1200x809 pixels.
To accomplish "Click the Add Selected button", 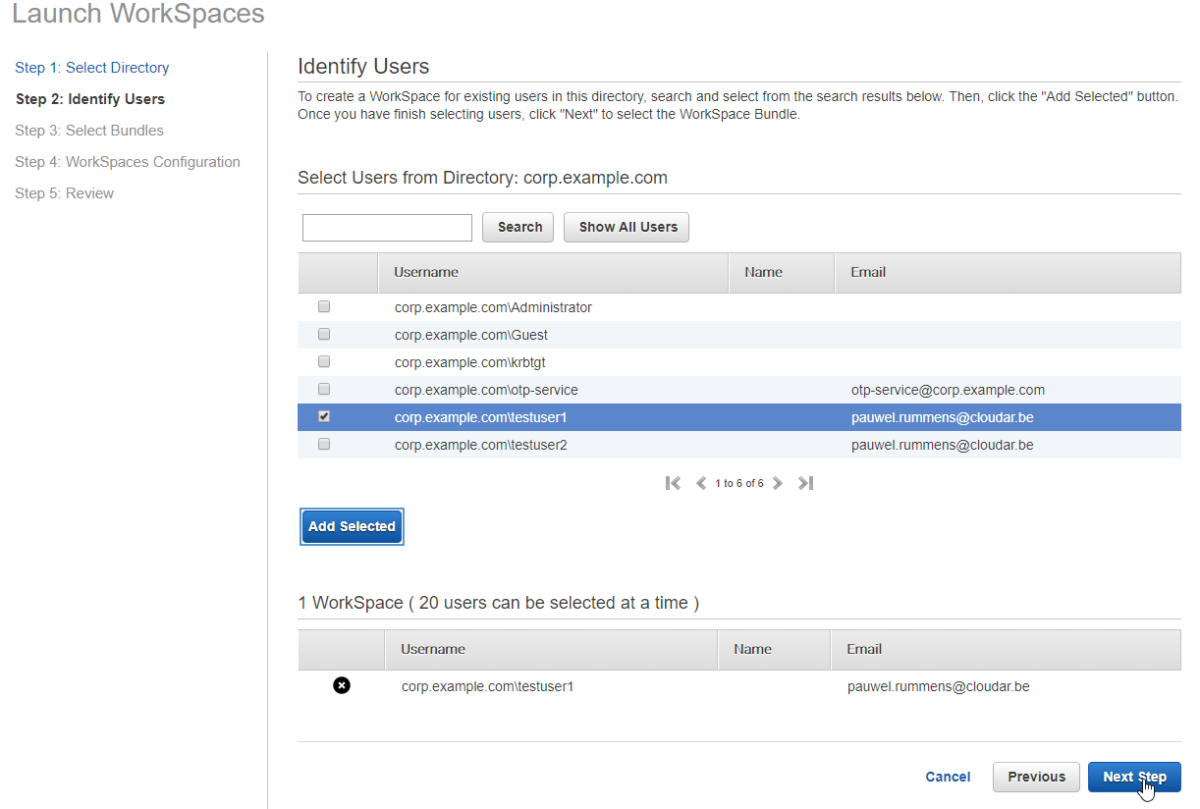I will 351,526.
